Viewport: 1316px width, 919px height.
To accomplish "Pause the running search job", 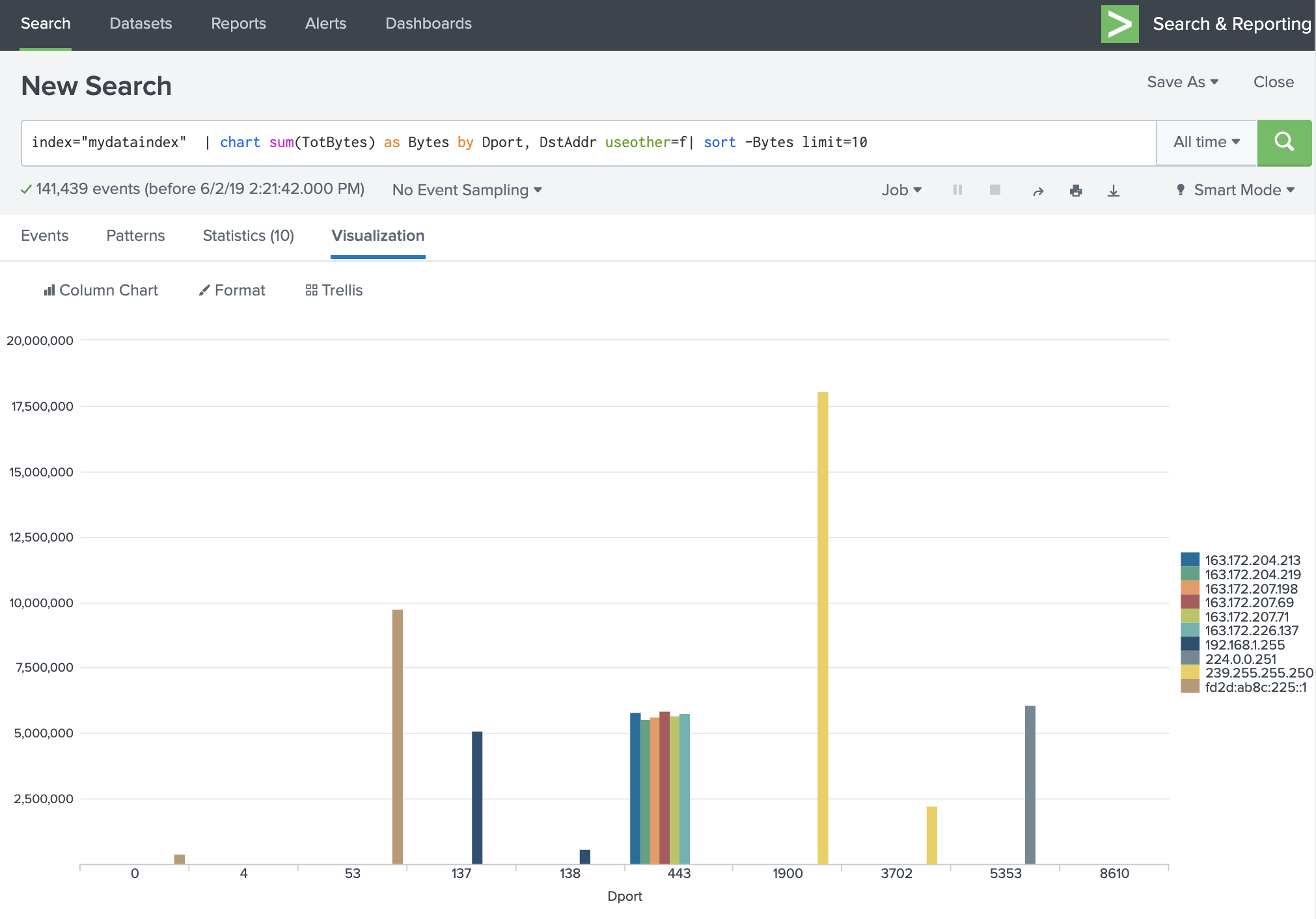I will [x=957, y=189].
